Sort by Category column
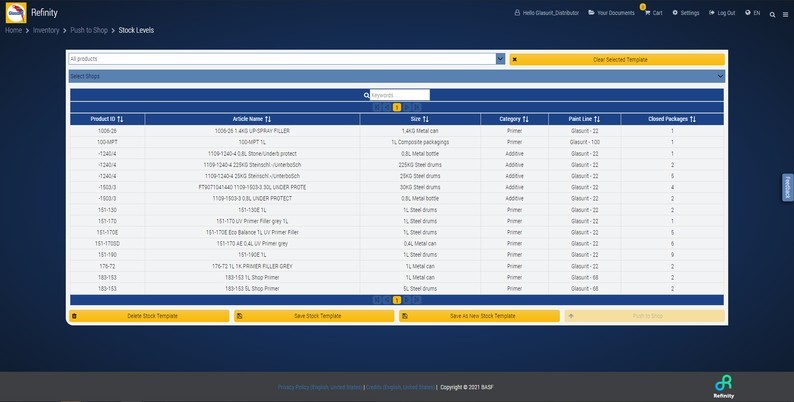Screen dimensions: 794x402 pyautogui.click(x=514, y=119)
